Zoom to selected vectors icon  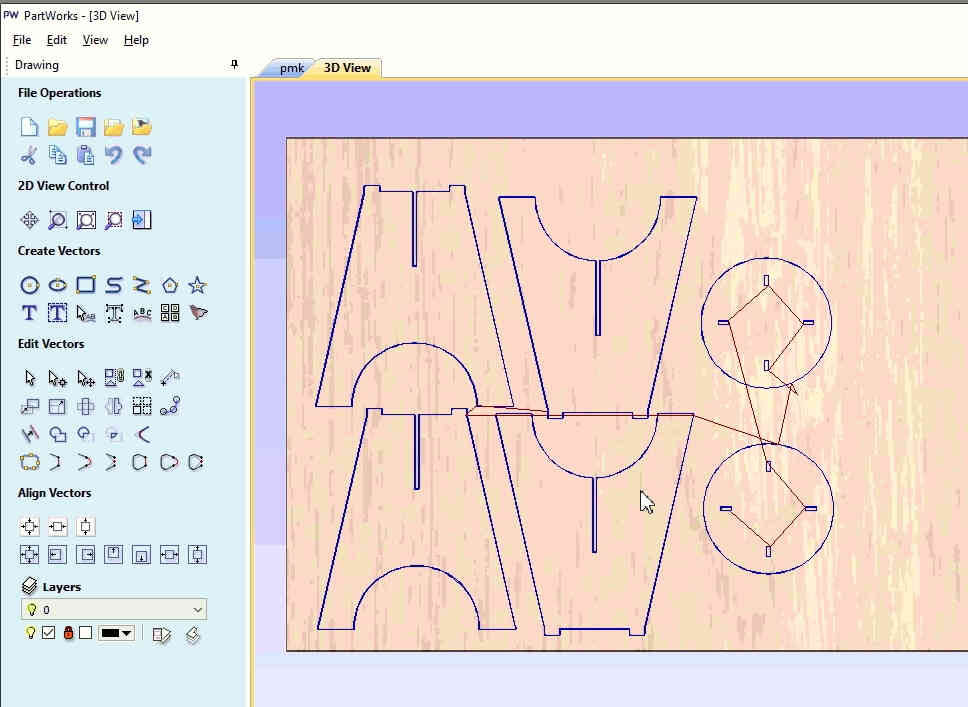click(114, 220)
